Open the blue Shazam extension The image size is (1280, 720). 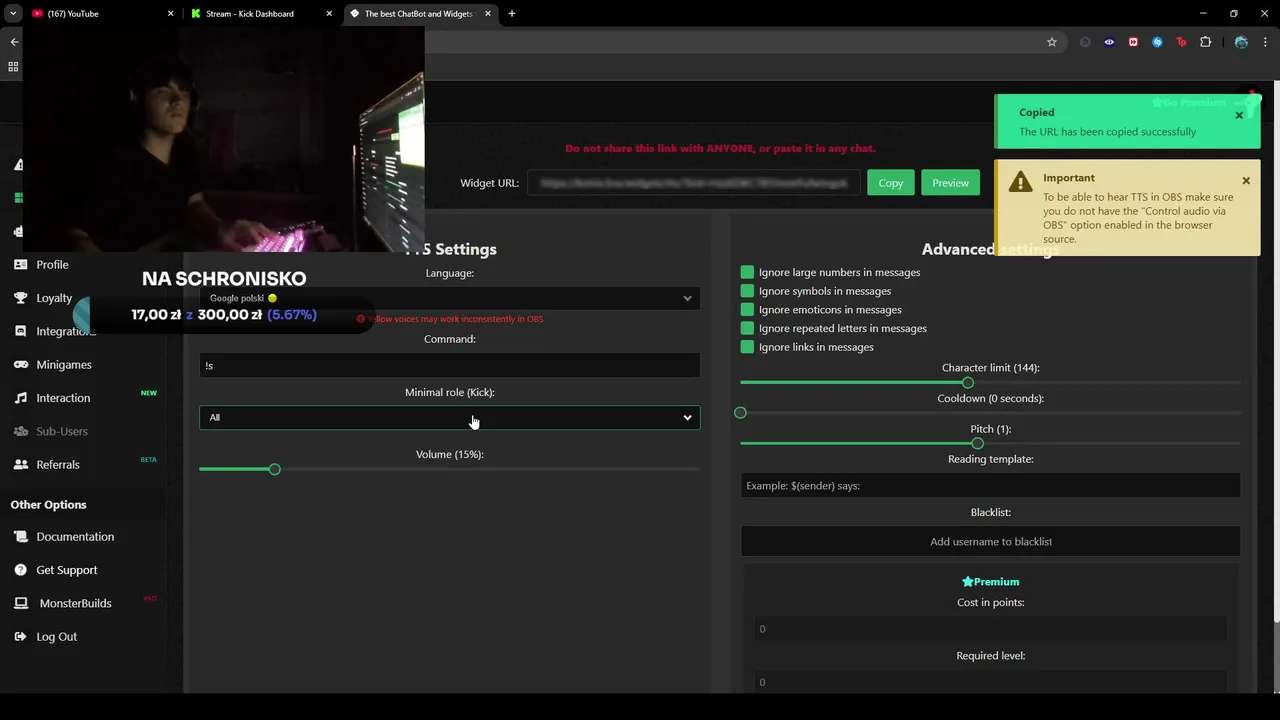(1157, 42)
